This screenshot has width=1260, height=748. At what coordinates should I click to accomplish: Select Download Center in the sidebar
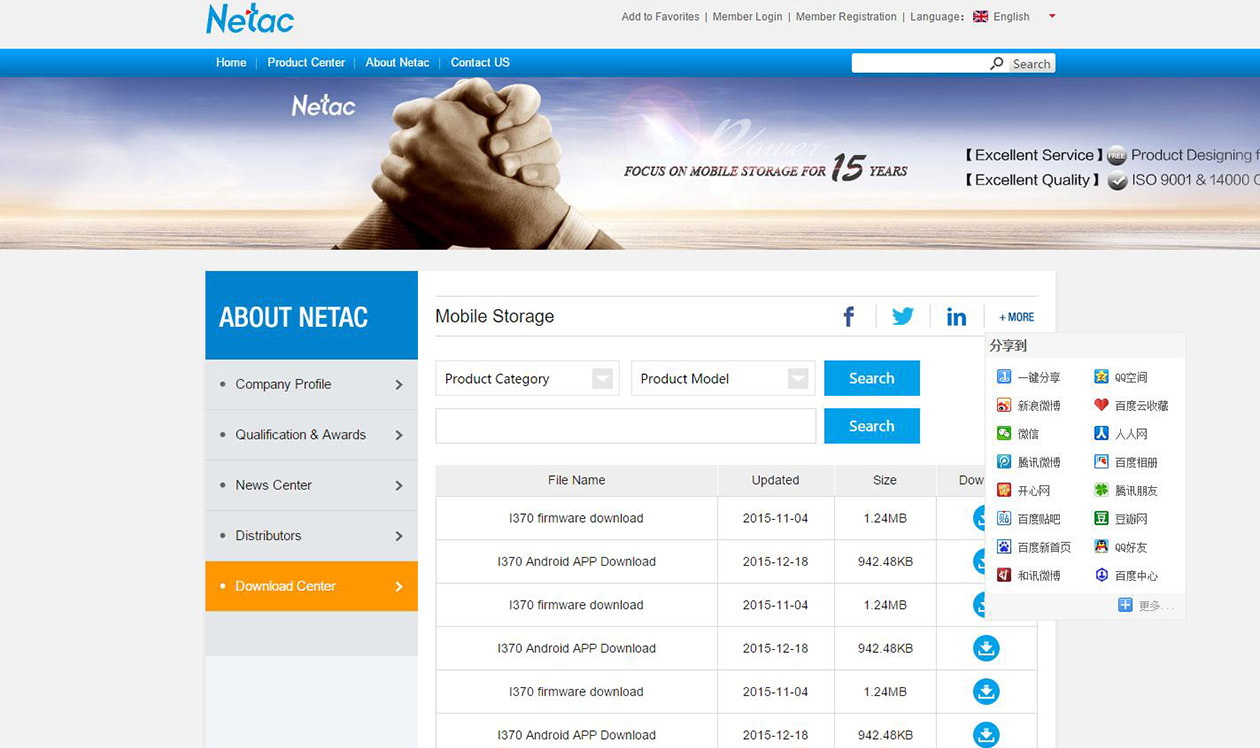[311, 586]
